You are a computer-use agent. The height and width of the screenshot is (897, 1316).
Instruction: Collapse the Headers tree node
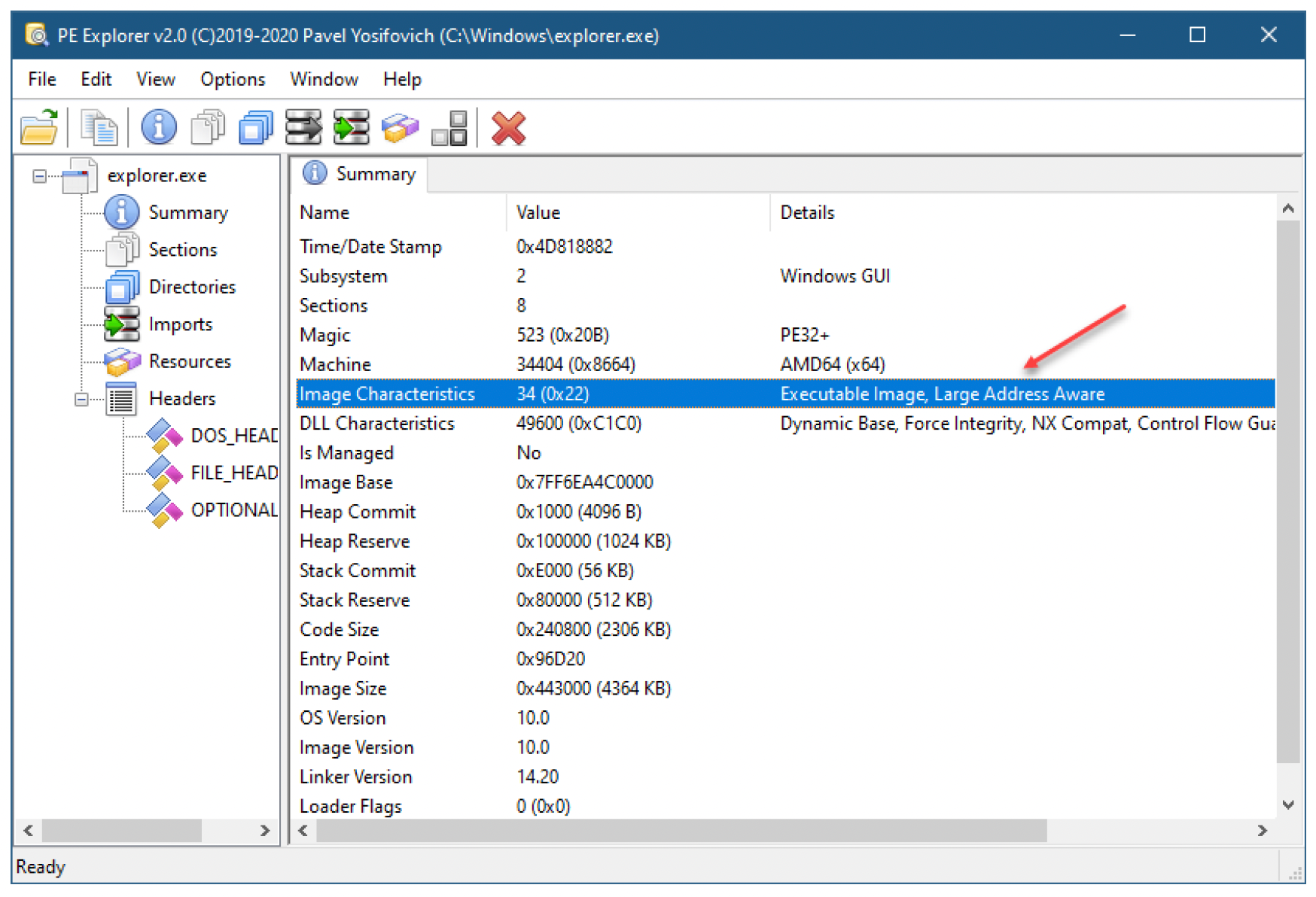[81, 399]
